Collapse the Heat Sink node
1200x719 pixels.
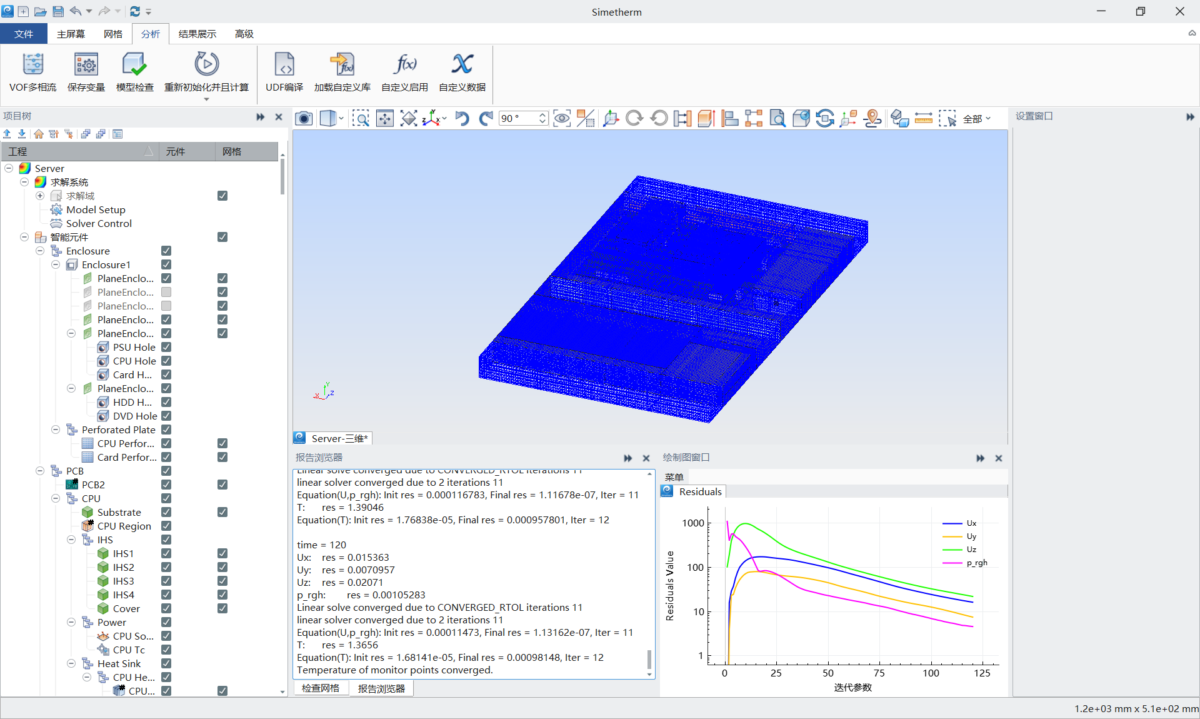(x=72, y=663)
